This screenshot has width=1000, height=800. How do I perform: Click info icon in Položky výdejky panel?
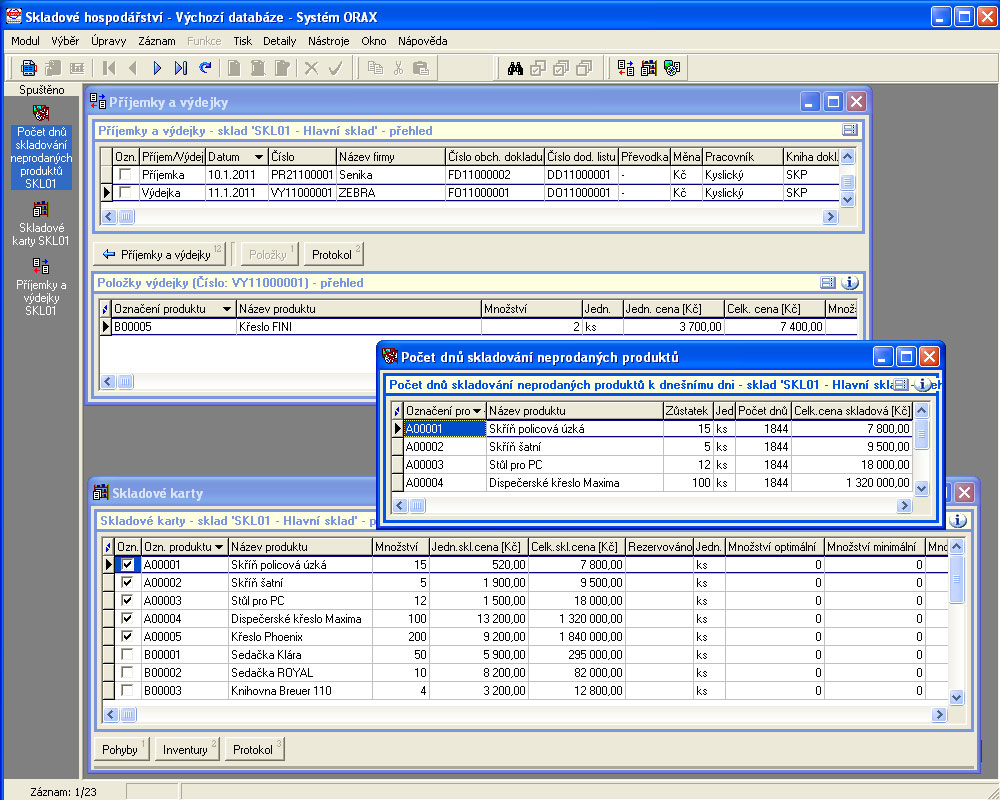(x=850, y=283)
